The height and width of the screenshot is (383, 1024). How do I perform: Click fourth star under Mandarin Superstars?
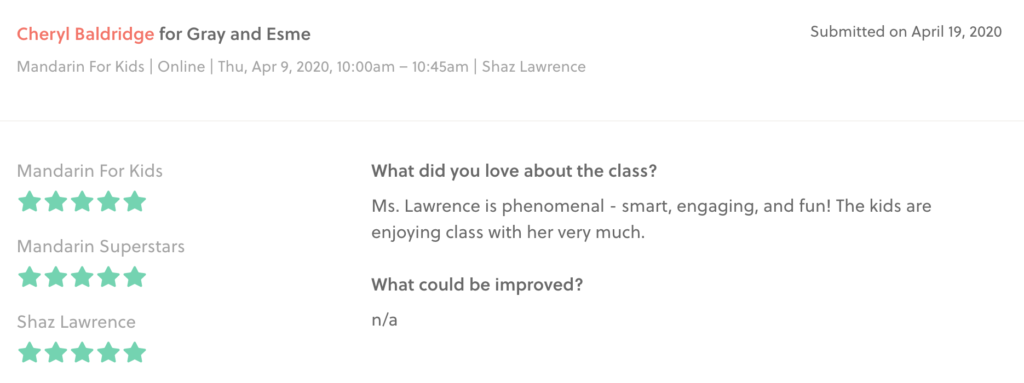pyautogui.click(x=108, y=277)
